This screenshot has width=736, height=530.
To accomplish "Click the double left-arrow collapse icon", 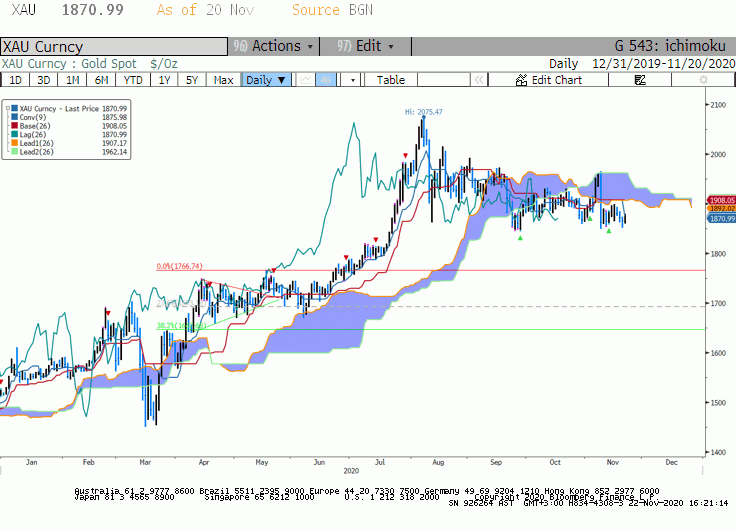I will (x=479, y=80).
